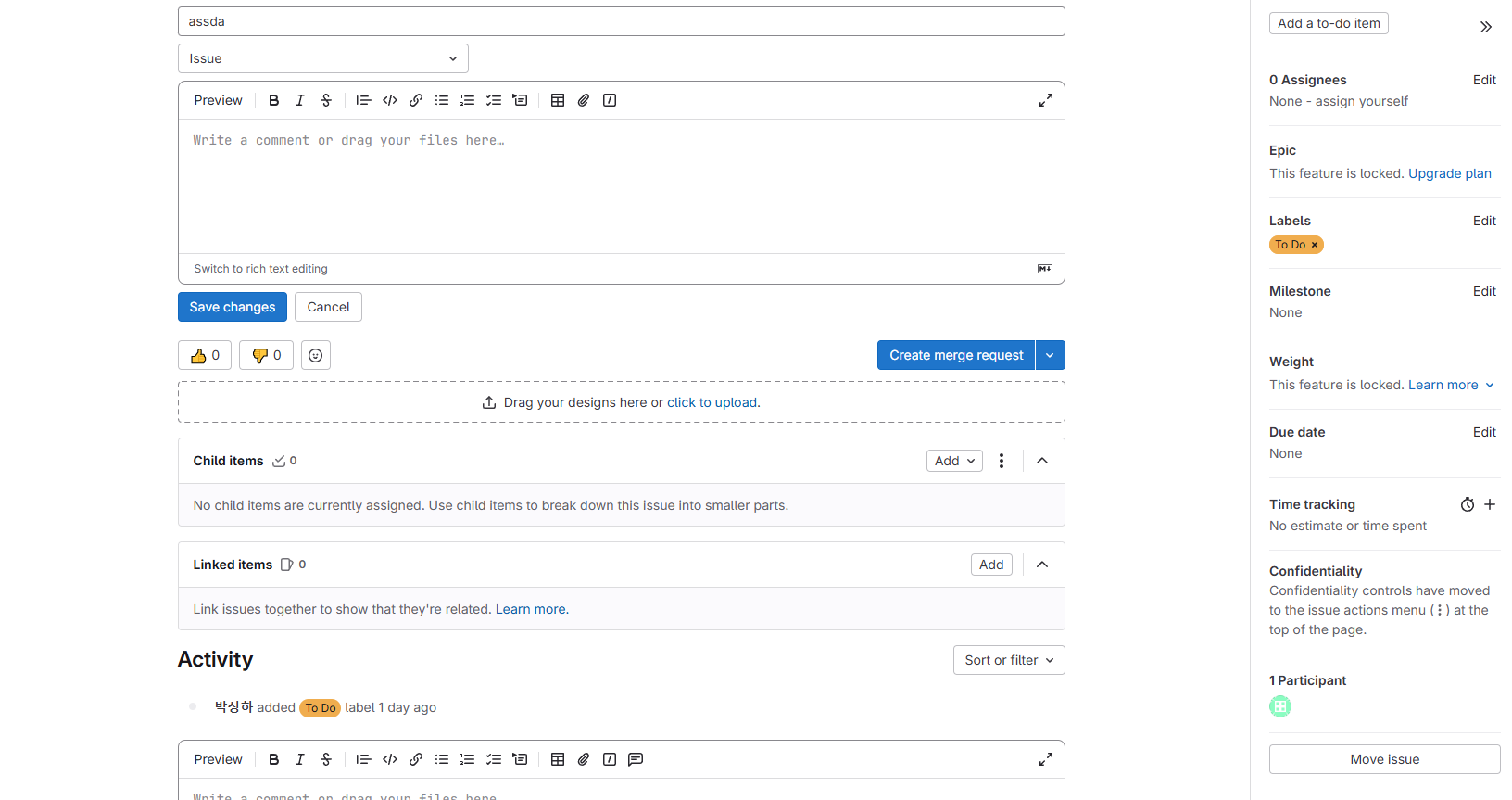Attach a file in the description editor
This screenshot has width=1512, height=800.
pyautogui.click(x=584, y=100)
